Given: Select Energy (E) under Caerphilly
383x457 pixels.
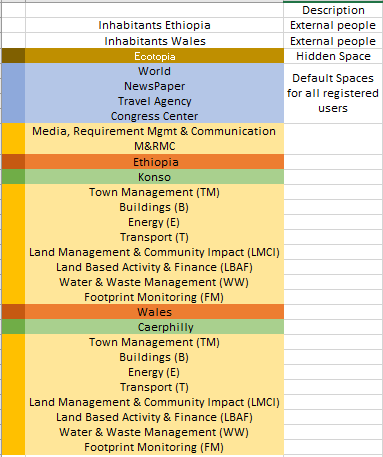Looking at the screenshot, I should 154,372.
